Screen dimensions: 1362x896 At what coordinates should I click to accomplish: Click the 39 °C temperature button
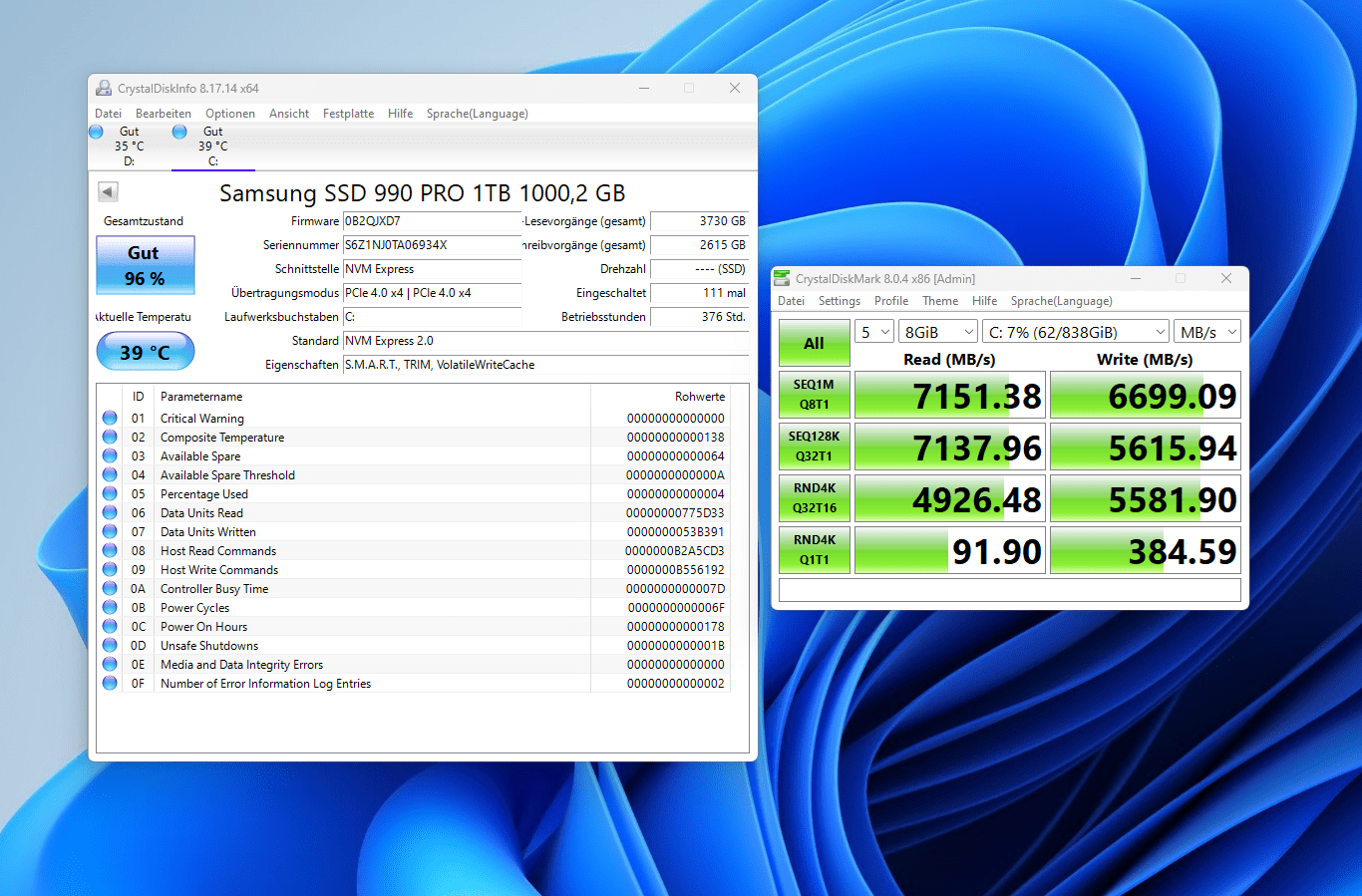tap(146, 352)
